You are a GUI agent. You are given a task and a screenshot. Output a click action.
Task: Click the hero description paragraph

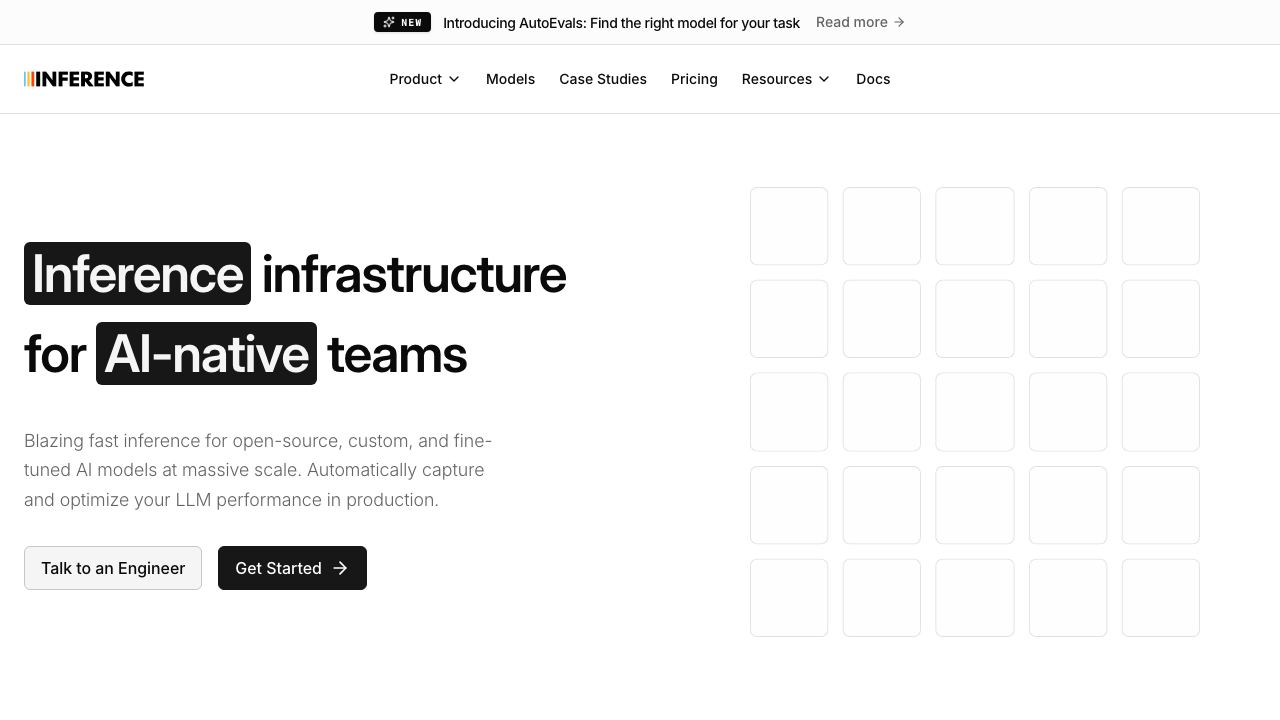coord(258,470)
